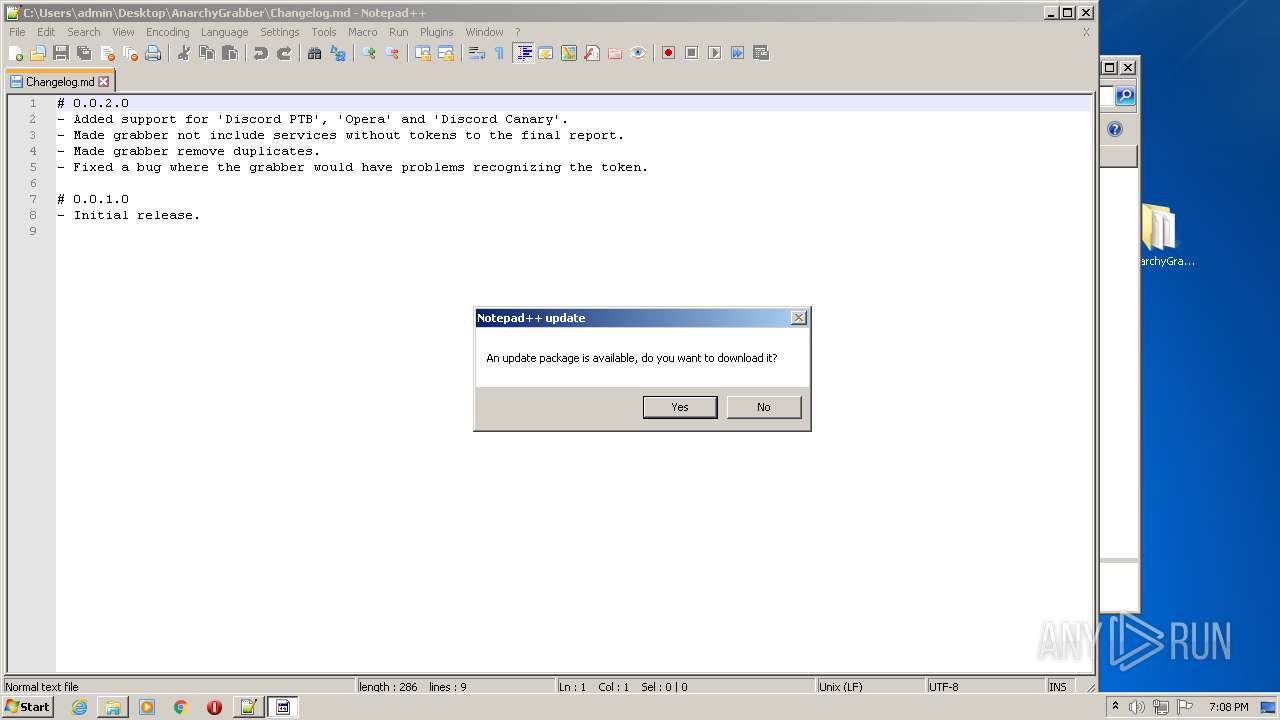Click the length : 286 status field
The width and height of the screenshot is (1280, 720).
tap(455, 687)
